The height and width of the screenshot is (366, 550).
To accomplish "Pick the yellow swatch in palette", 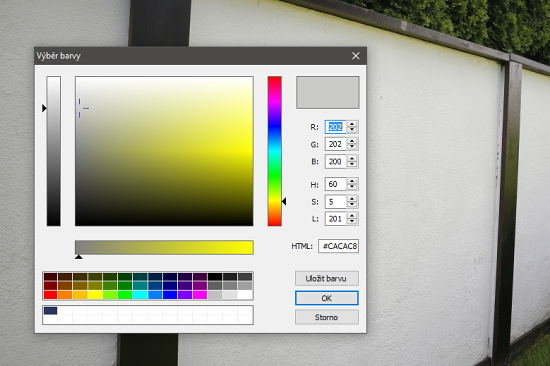I will coord(95,295).
